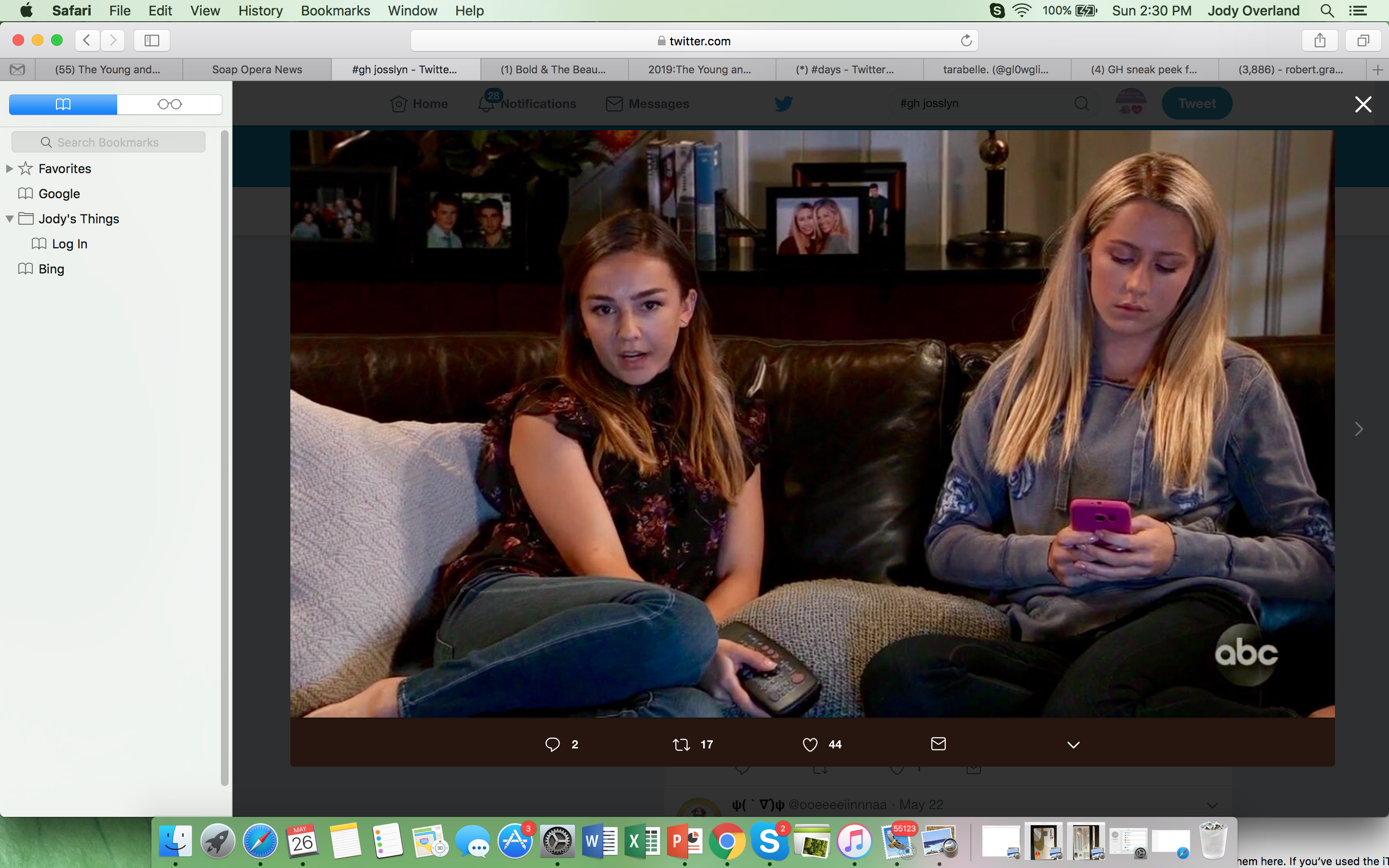The width and height of the screenshot is (1389, 868).
Task: Open Launchpad from the Dock
Action: click(218, 841)
